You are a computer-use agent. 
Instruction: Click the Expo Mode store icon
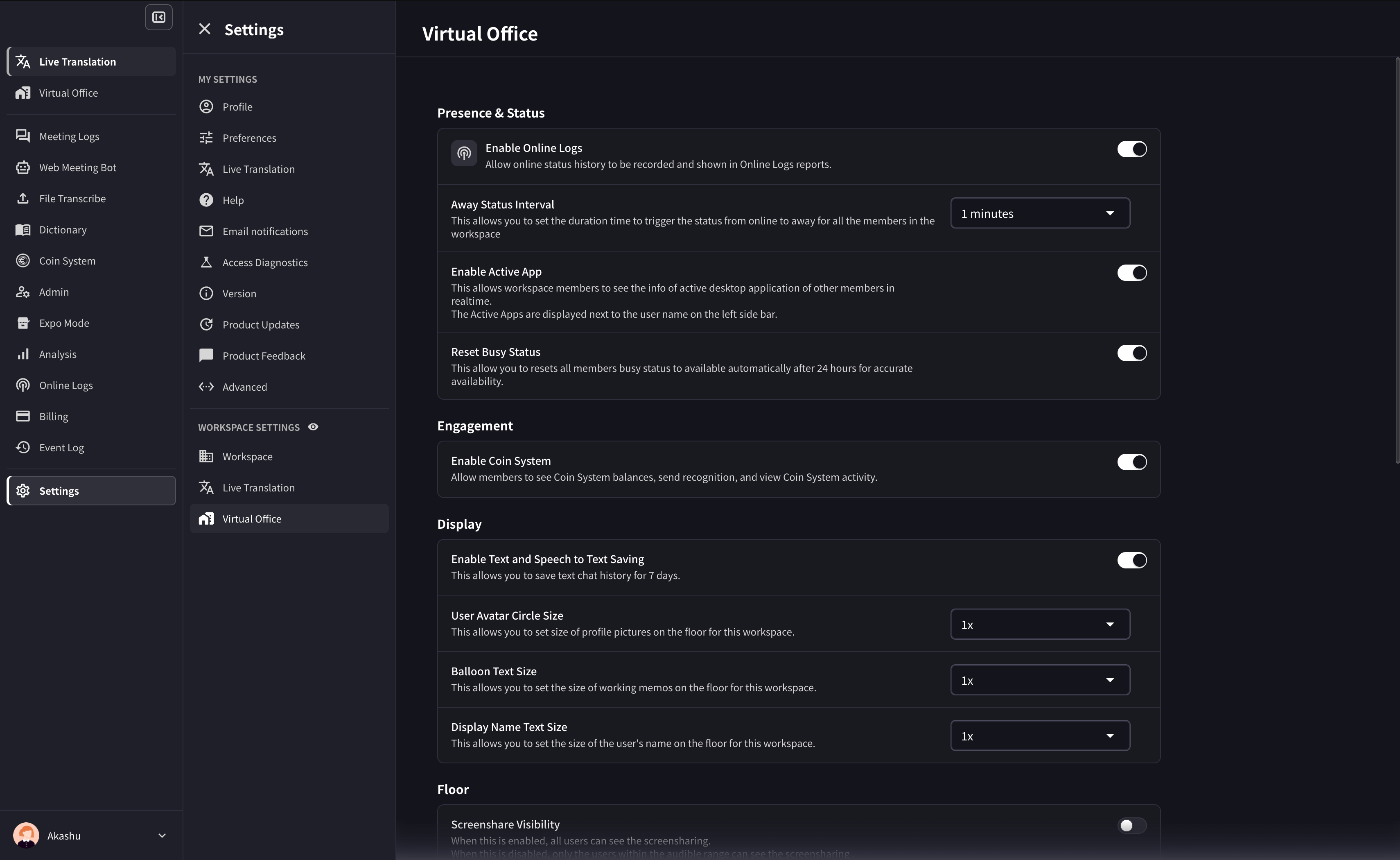tap(23, 323)
